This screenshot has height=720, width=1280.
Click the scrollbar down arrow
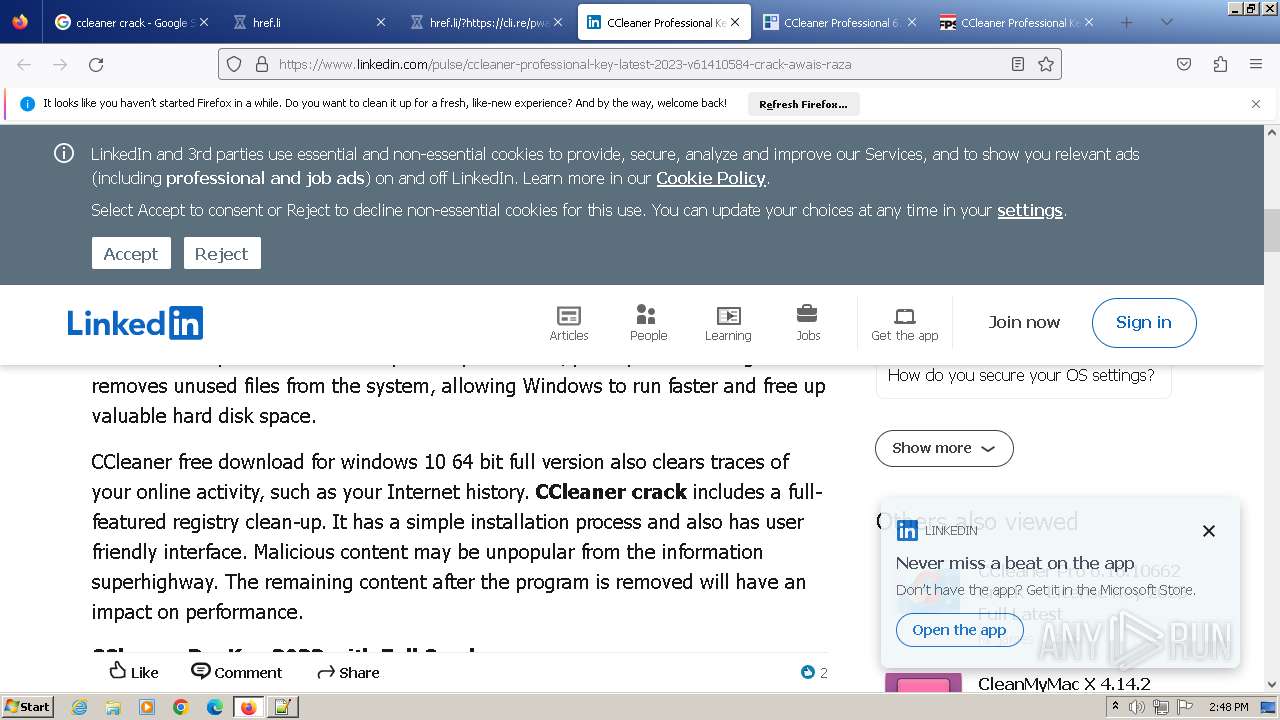pos(1272,685)
